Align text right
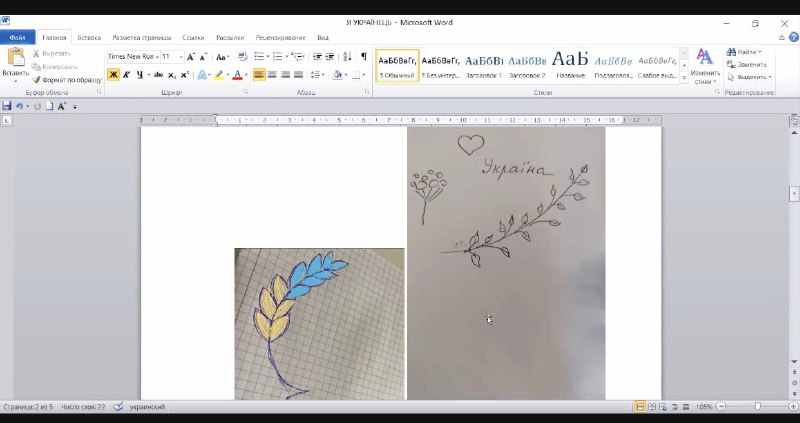800x423 pixels. 285,75
